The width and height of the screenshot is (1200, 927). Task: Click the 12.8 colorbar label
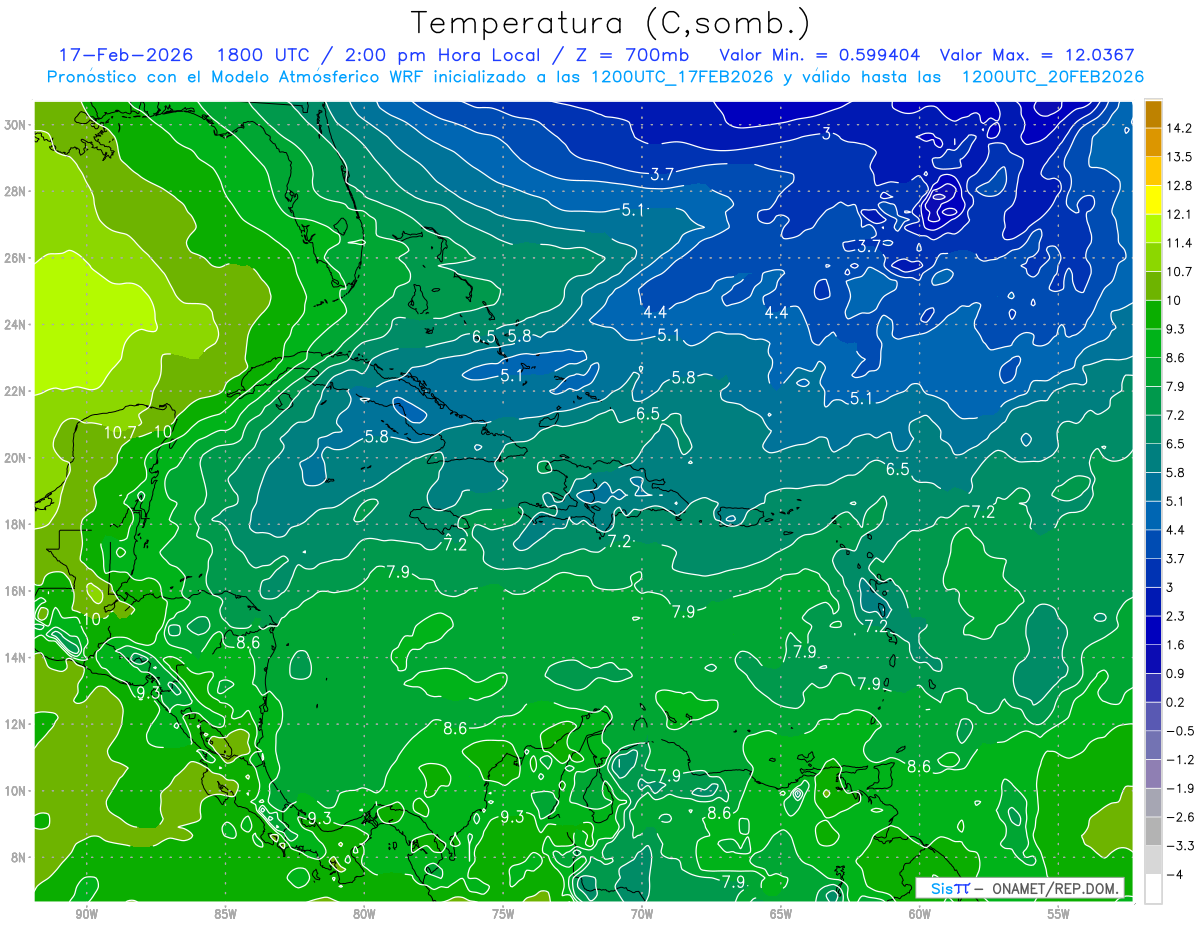(x=1180, y=185)
